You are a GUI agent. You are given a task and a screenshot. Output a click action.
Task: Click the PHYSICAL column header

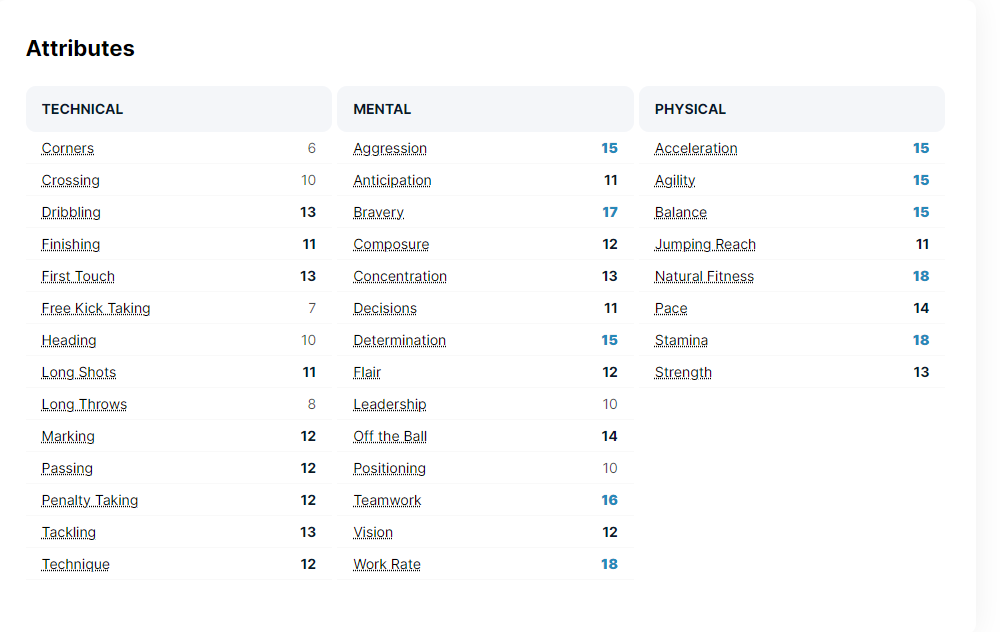[x=690, y=109]
